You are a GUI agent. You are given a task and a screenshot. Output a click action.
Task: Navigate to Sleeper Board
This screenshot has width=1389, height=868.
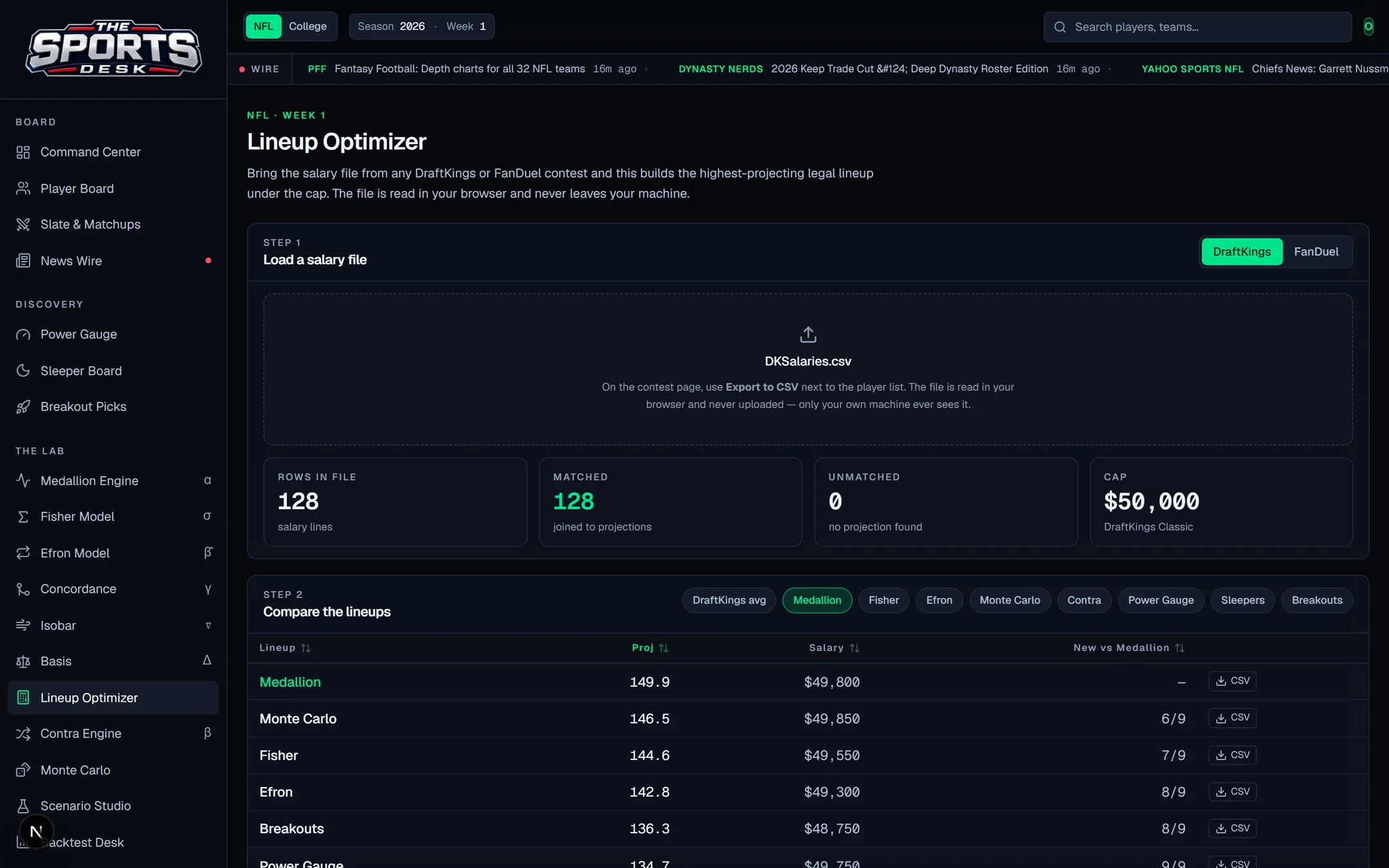113,370
